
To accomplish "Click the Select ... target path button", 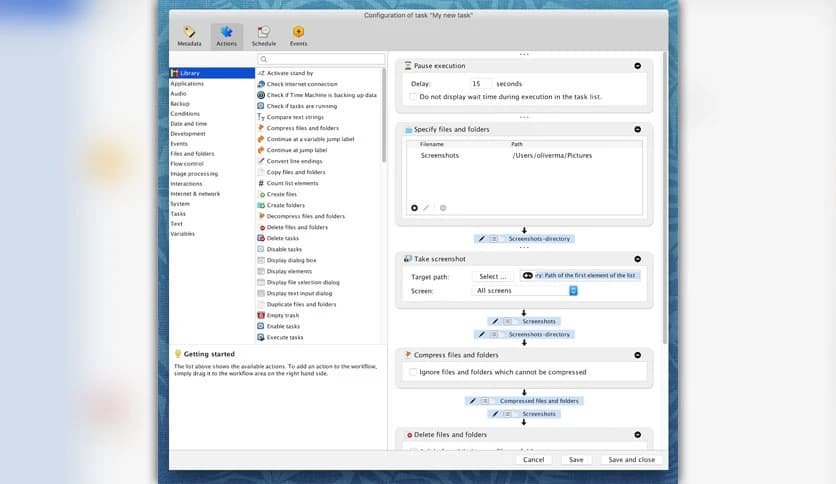I will click(492, 276).
